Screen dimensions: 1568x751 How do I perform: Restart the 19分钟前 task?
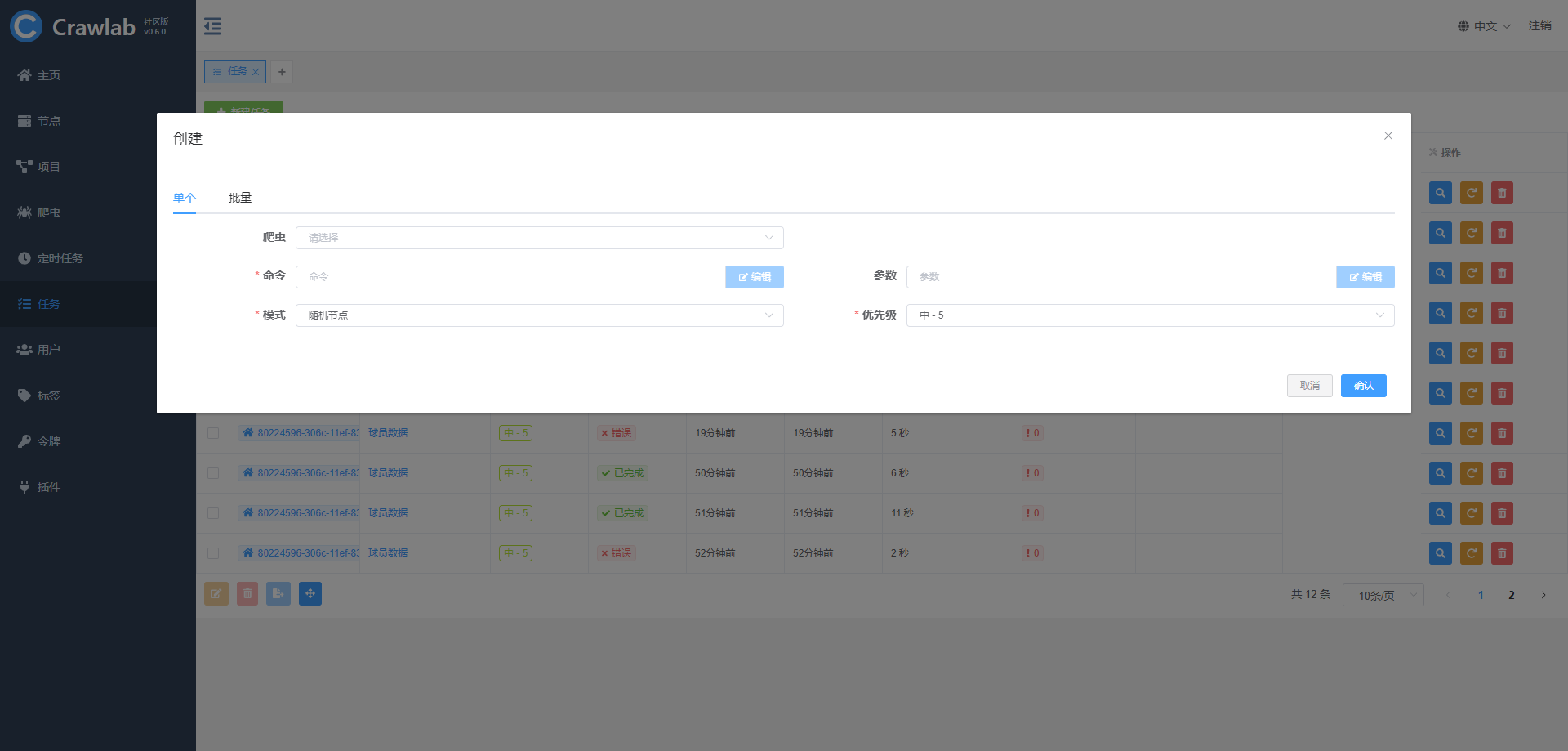[x=1472, y=433]
